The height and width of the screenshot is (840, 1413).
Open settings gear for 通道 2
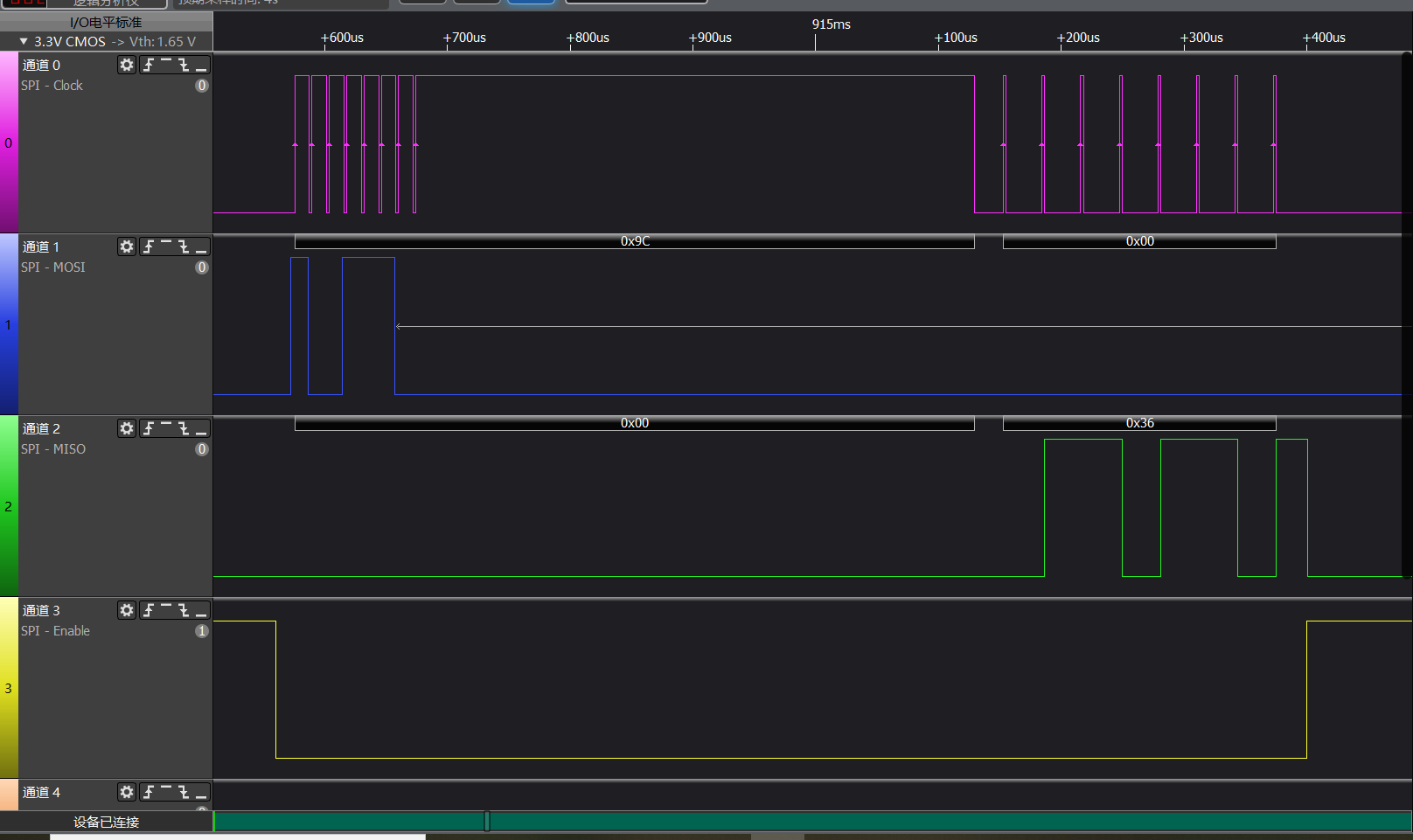(x=127, y=428)
